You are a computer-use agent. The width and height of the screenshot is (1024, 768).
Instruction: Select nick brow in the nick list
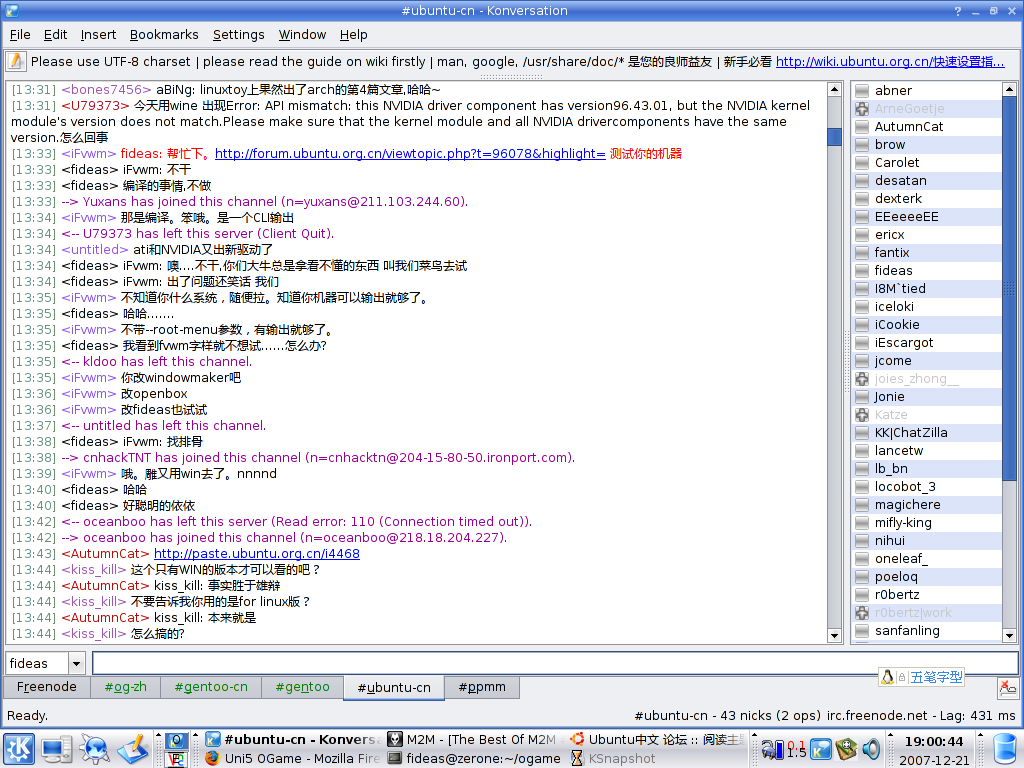point(926,145)
